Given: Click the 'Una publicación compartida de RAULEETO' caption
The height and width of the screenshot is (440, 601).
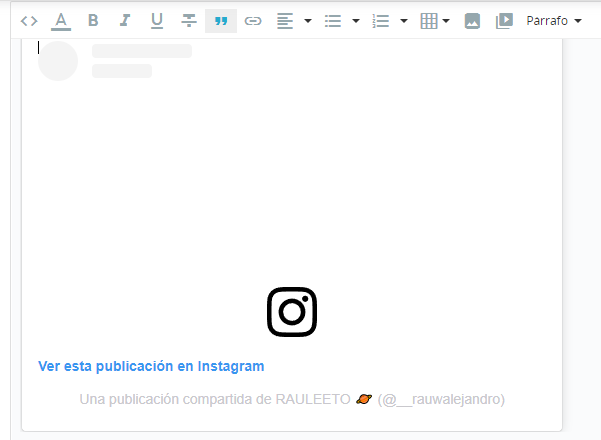Looking at the screenshot, I should [292, 399].
